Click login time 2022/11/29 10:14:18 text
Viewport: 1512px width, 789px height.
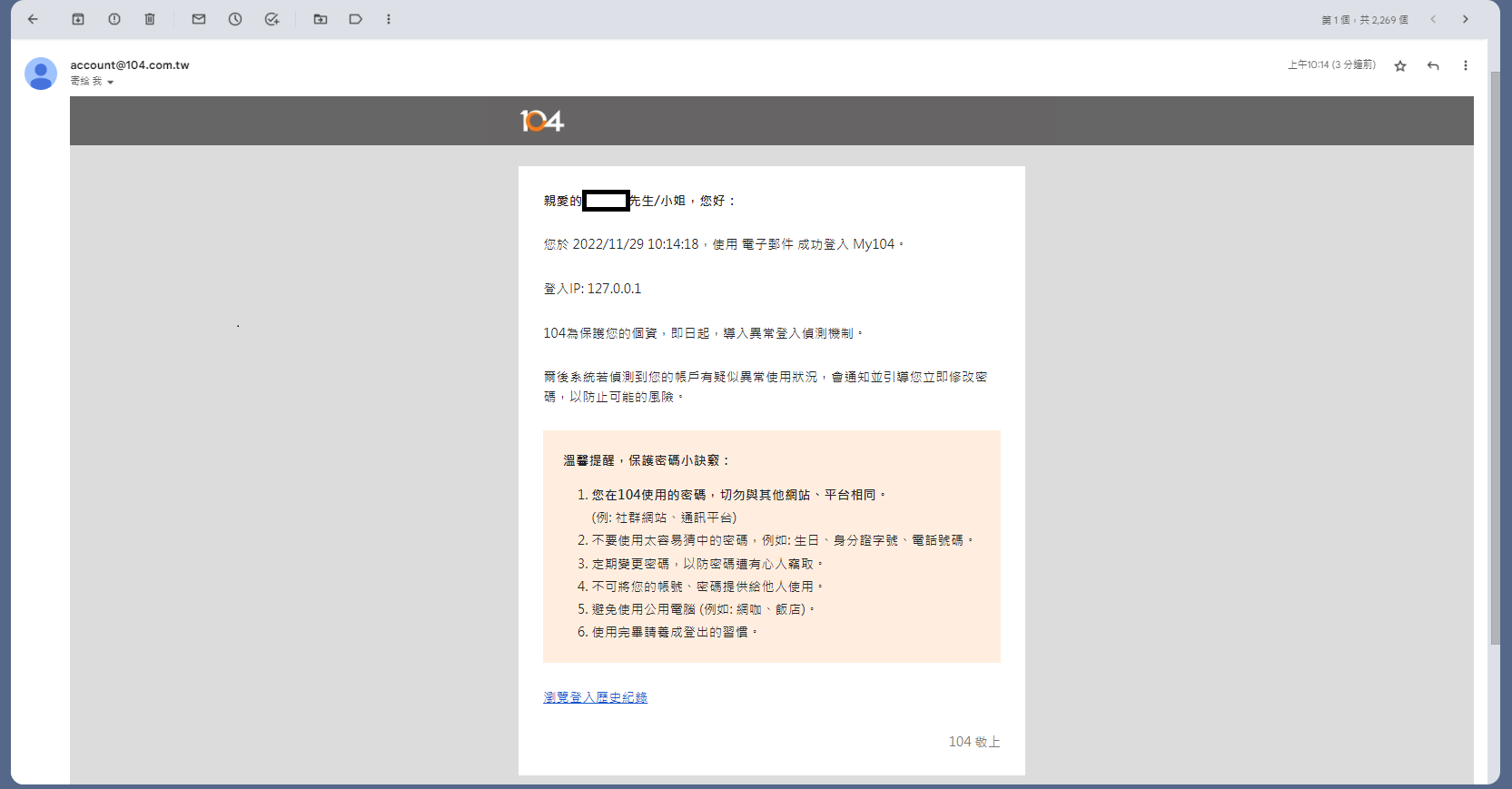pos(636,244)
